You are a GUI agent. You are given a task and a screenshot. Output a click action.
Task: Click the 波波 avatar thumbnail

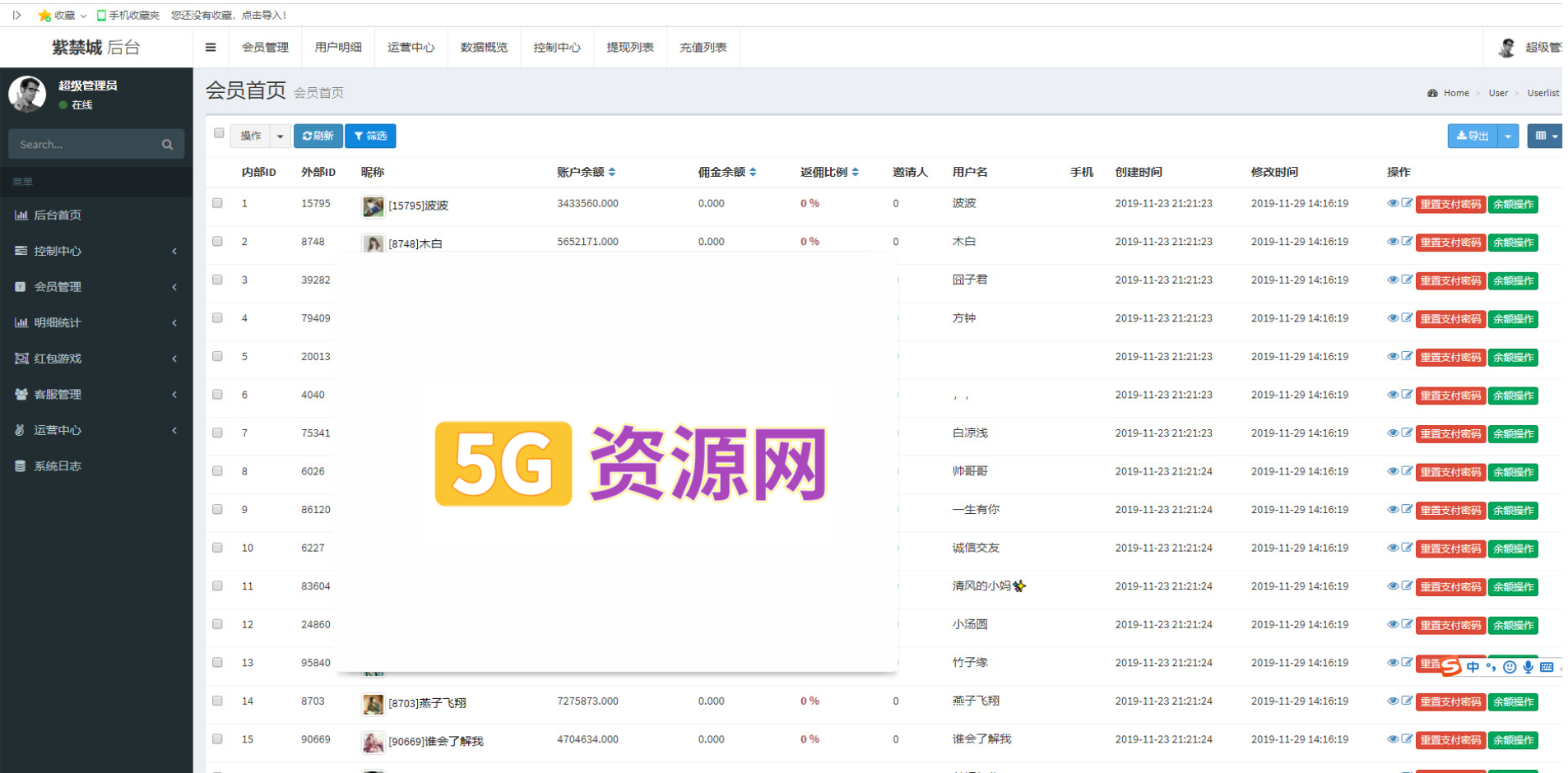pyautogui.click(x=373, y=206)
